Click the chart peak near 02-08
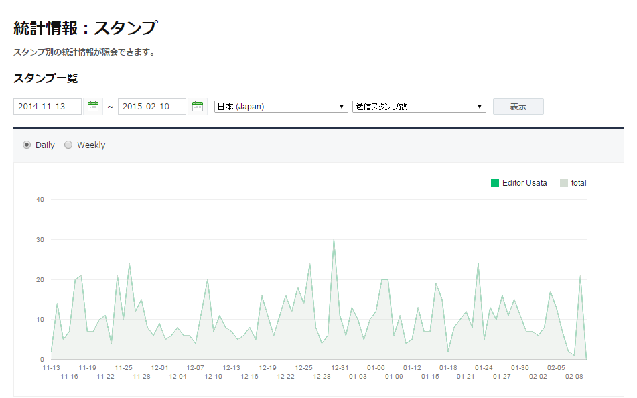Viewport: 637px width, 398px height. tap(580, 276)
